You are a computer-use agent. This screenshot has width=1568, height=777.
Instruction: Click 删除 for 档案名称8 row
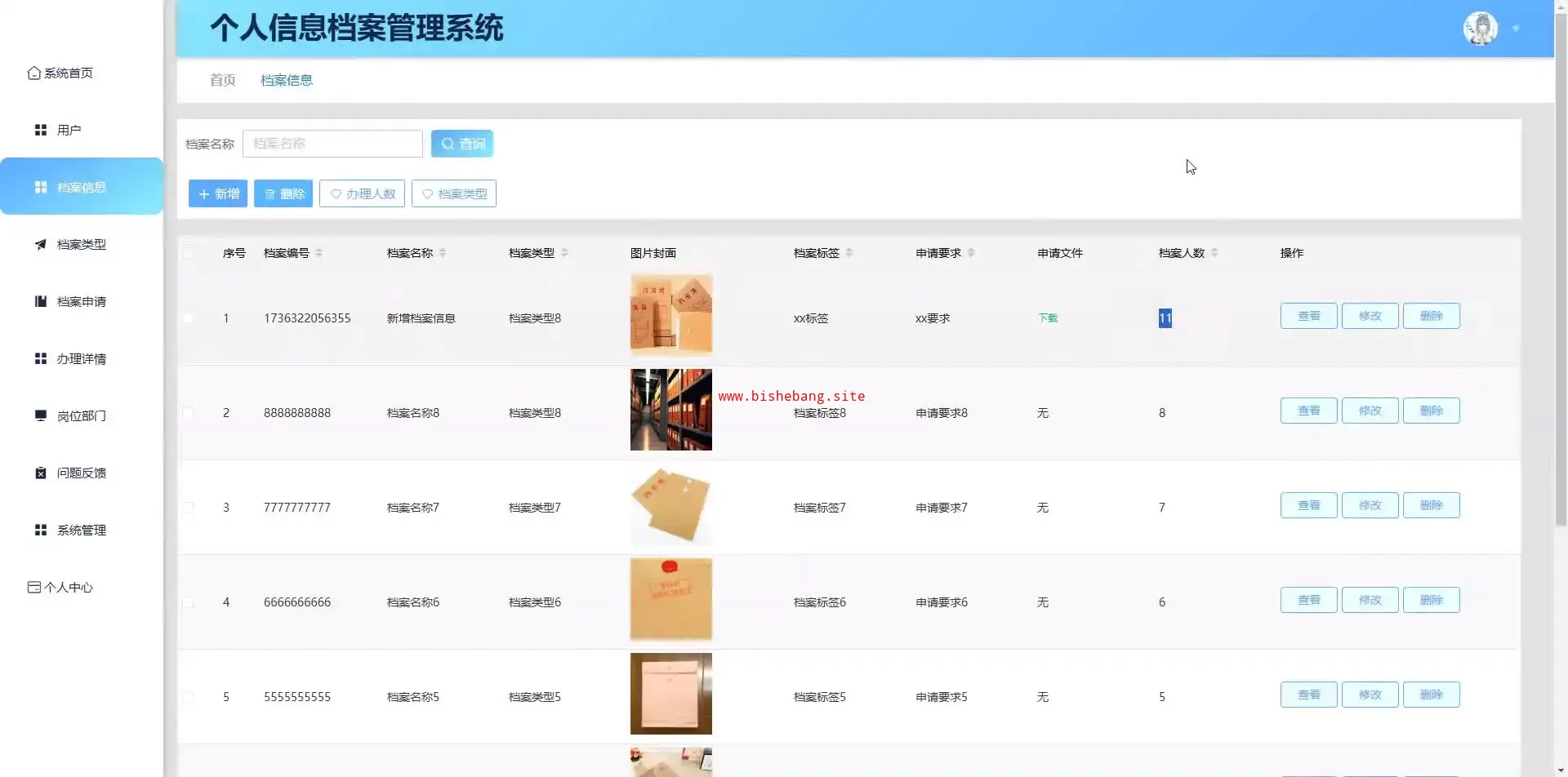click(x=1432, y=411)
